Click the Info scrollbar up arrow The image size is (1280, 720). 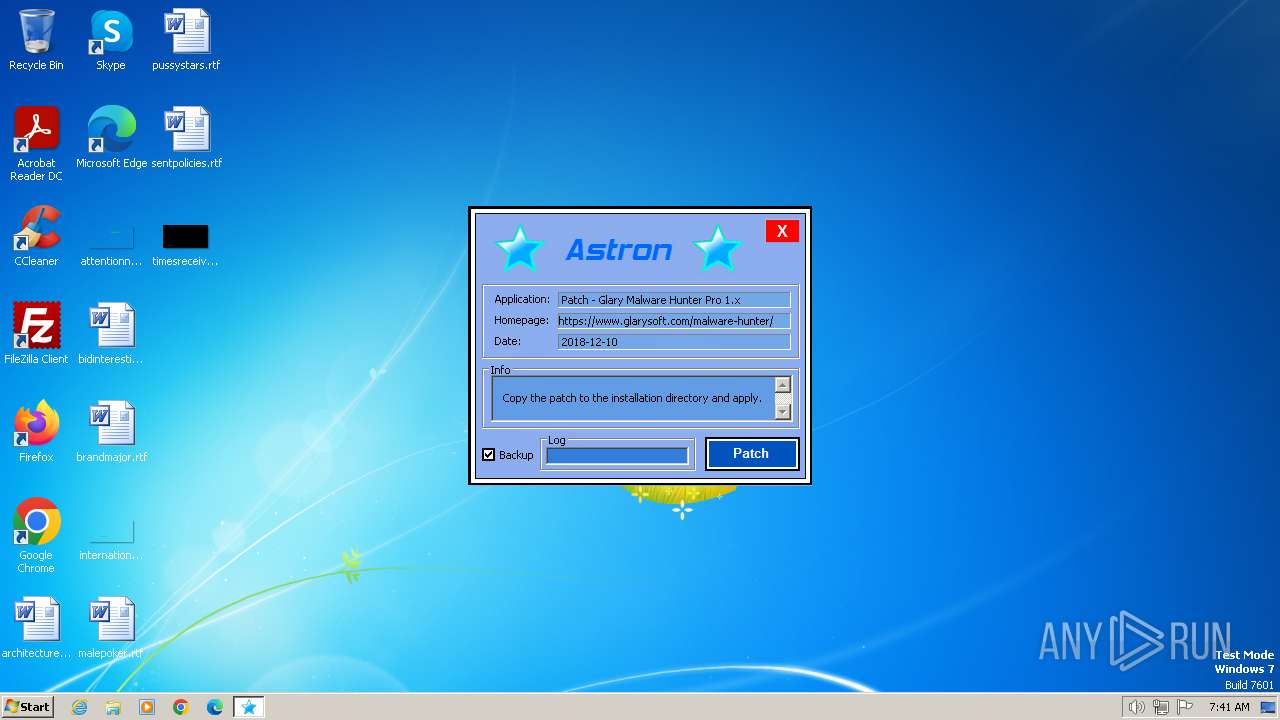tap(783, 385)
